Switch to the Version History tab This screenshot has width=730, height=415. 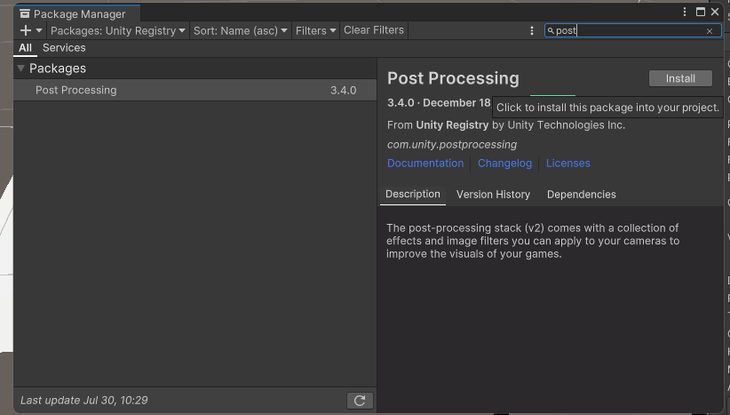pyautogui.click(x=493, y=195)
